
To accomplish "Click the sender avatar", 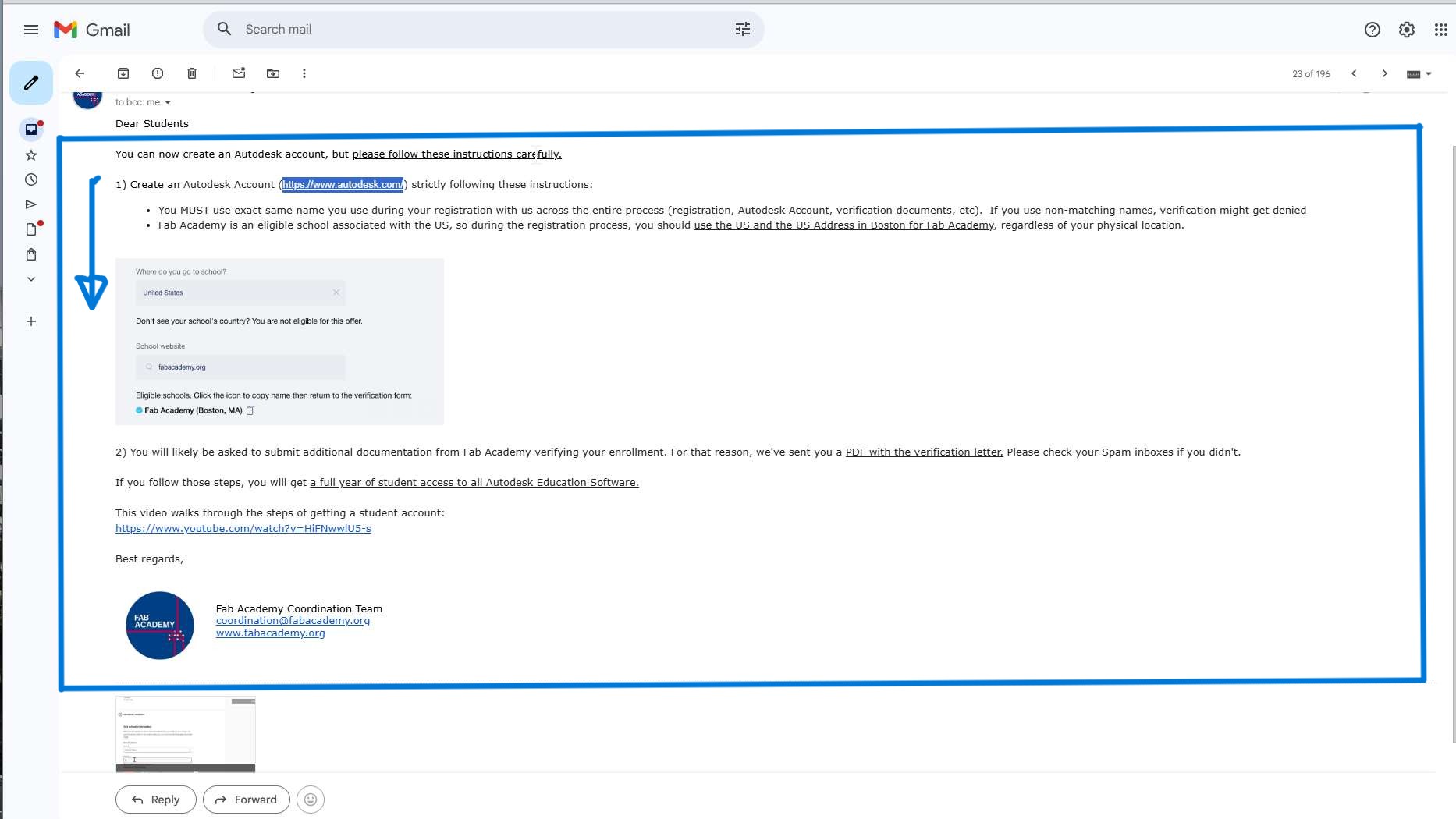I will point(87,99).
